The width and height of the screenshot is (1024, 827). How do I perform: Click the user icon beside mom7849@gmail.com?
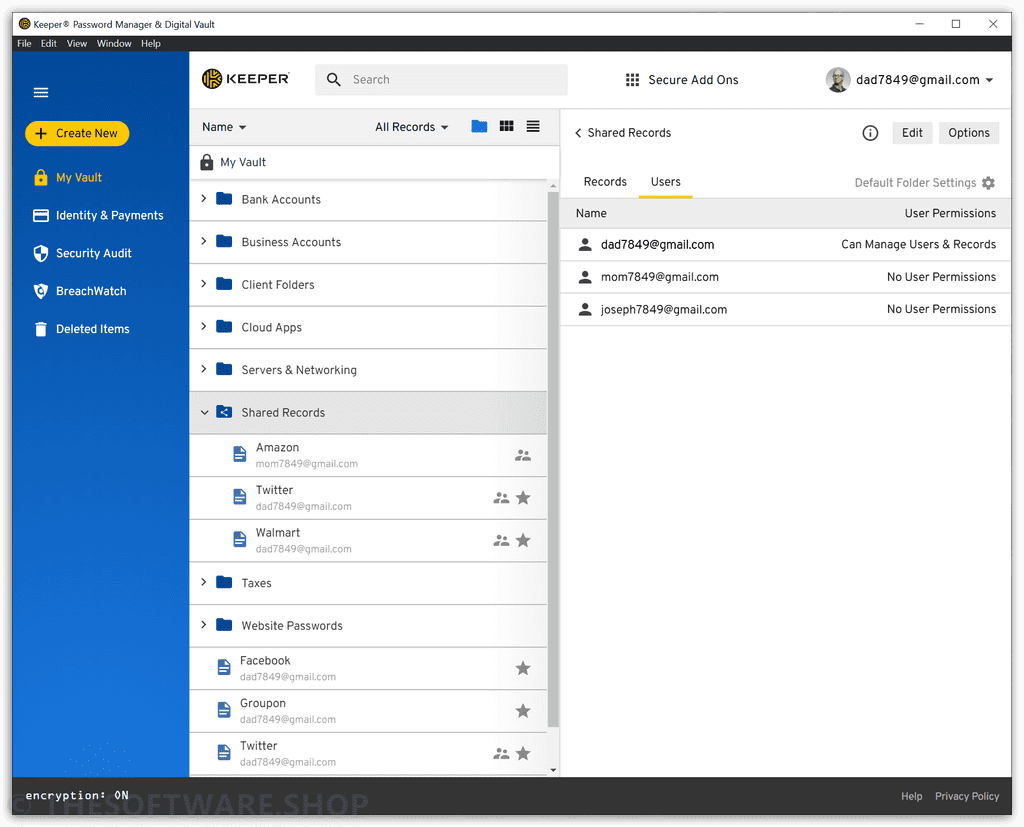pyautogui.click(x=585, y=277)
